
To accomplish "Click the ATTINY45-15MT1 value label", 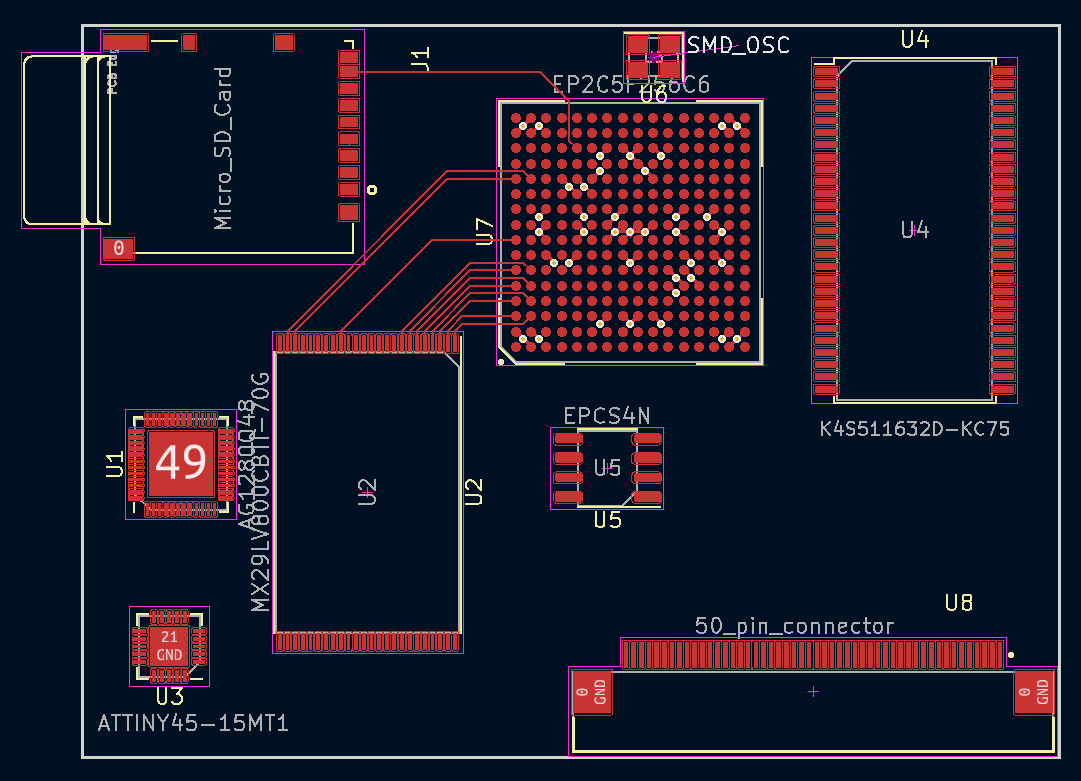I will (x=193, y=723).
